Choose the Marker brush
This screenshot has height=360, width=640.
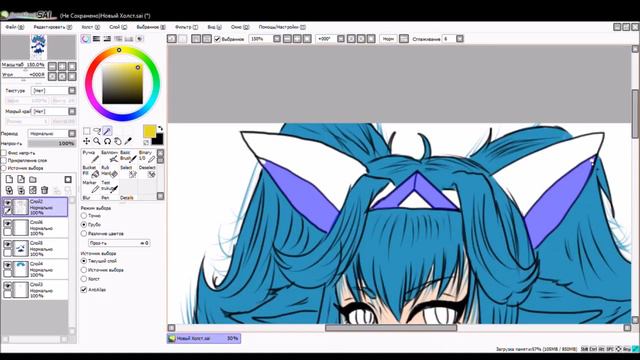coord(91,187)
